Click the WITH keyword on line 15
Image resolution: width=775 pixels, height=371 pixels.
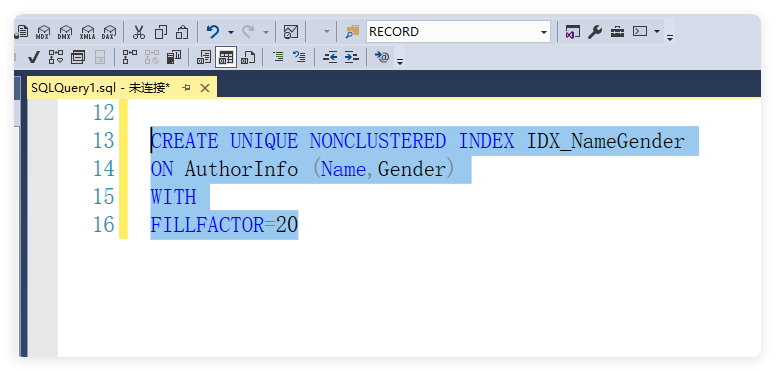click(x=173, y=197)
